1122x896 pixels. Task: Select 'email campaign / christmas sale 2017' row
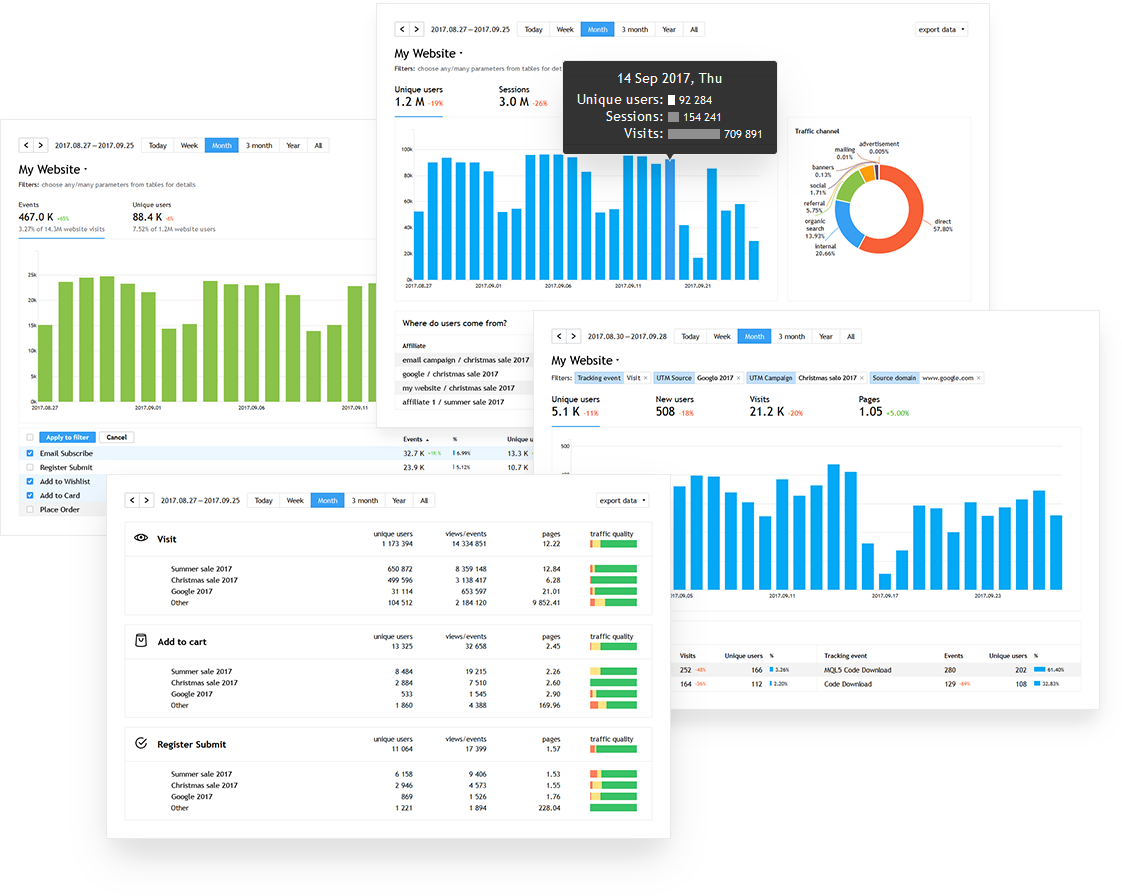coord(465,360)
